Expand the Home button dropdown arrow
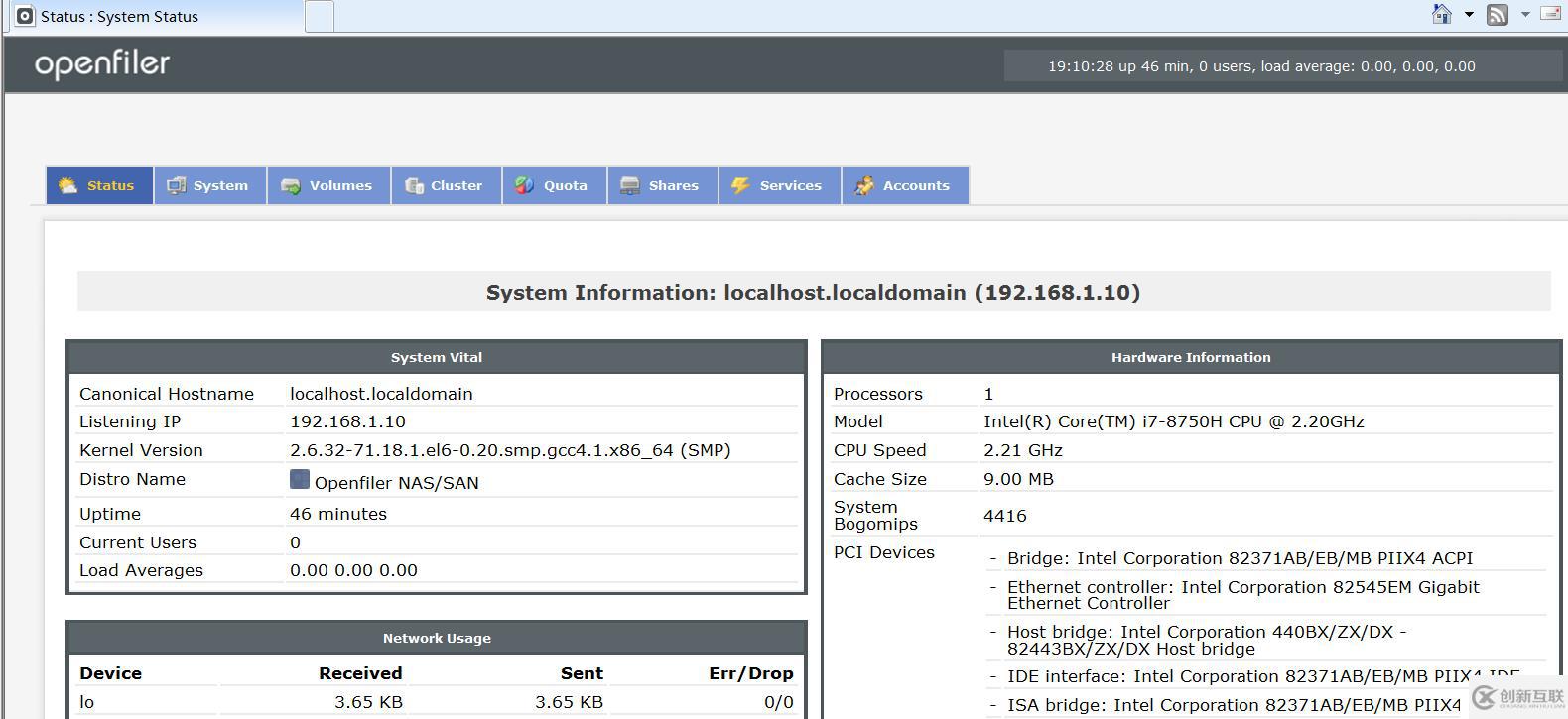 point(1469,15)
